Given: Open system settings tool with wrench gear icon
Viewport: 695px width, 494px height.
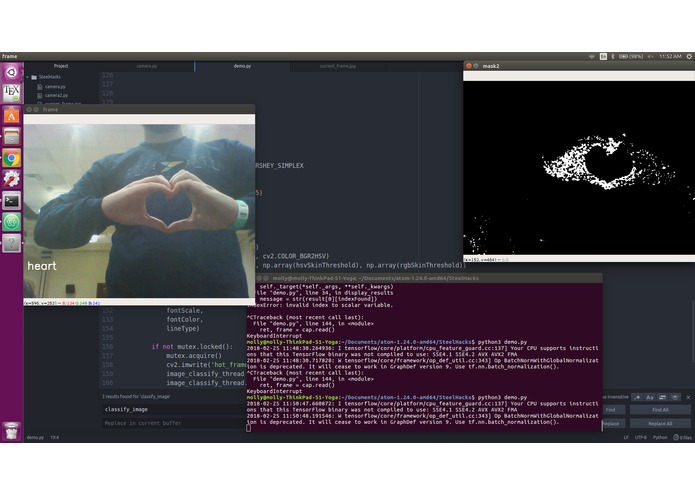Looking at the screenshot, I should (x=12, y=179).
